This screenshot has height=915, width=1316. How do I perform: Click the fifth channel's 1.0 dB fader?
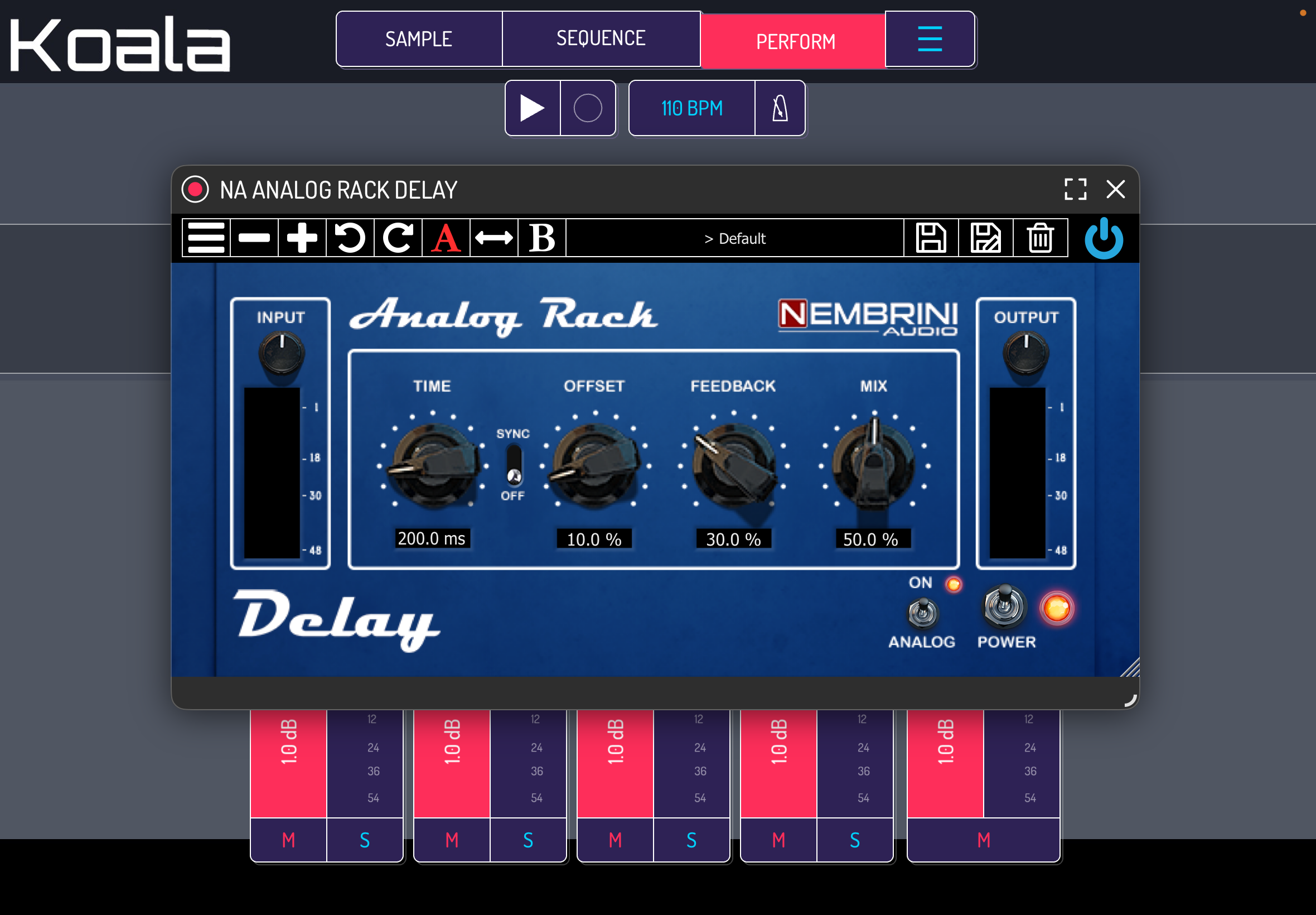(945, 764)
